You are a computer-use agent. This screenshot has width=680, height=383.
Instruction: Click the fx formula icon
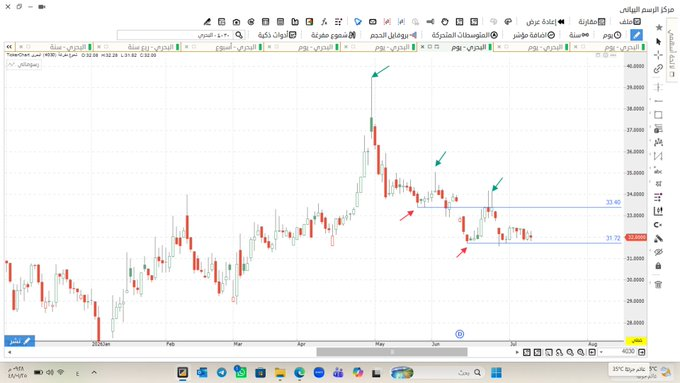[x=324, y=22]
